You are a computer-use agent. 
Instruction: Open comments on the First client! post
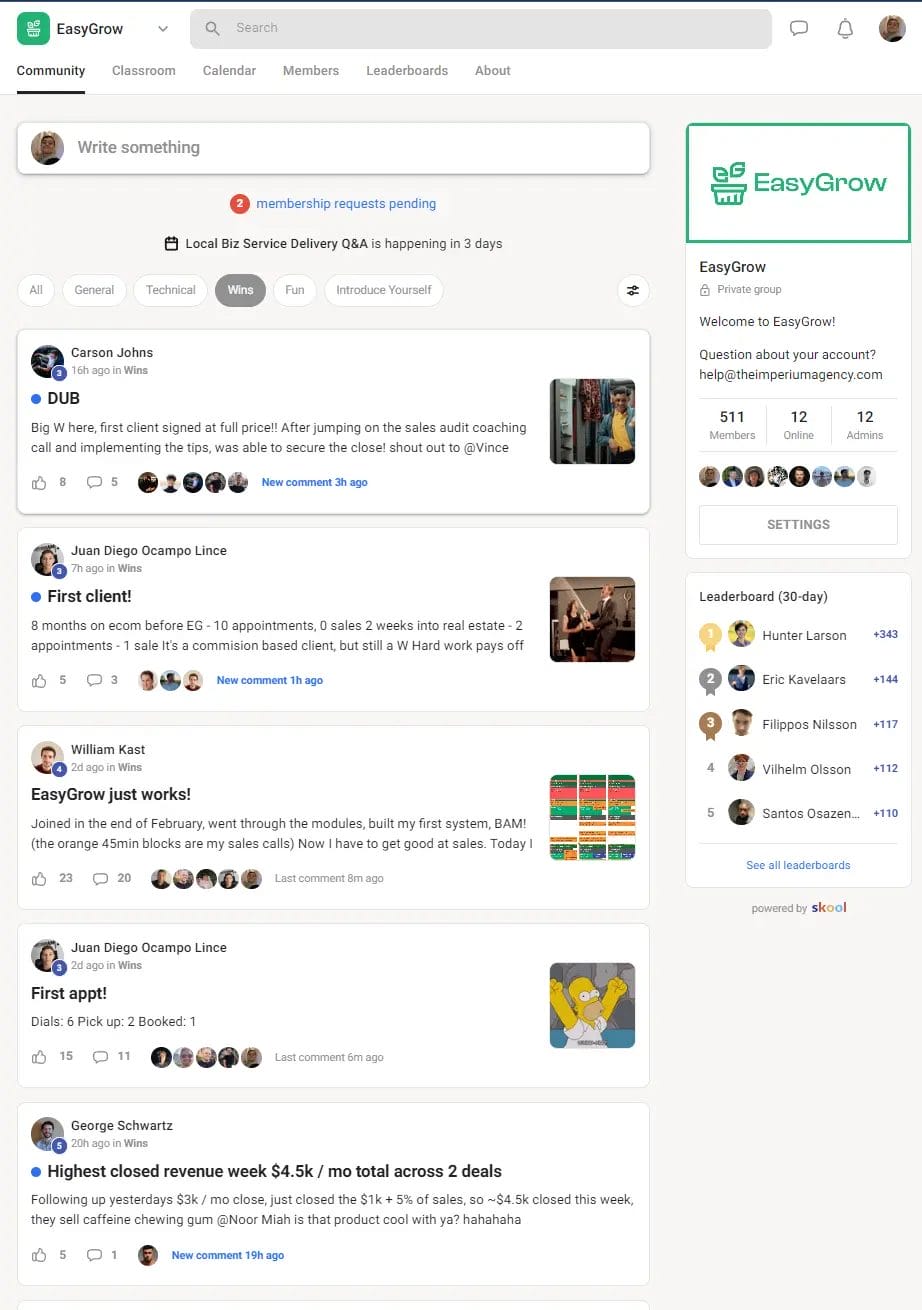pos(95,680)
